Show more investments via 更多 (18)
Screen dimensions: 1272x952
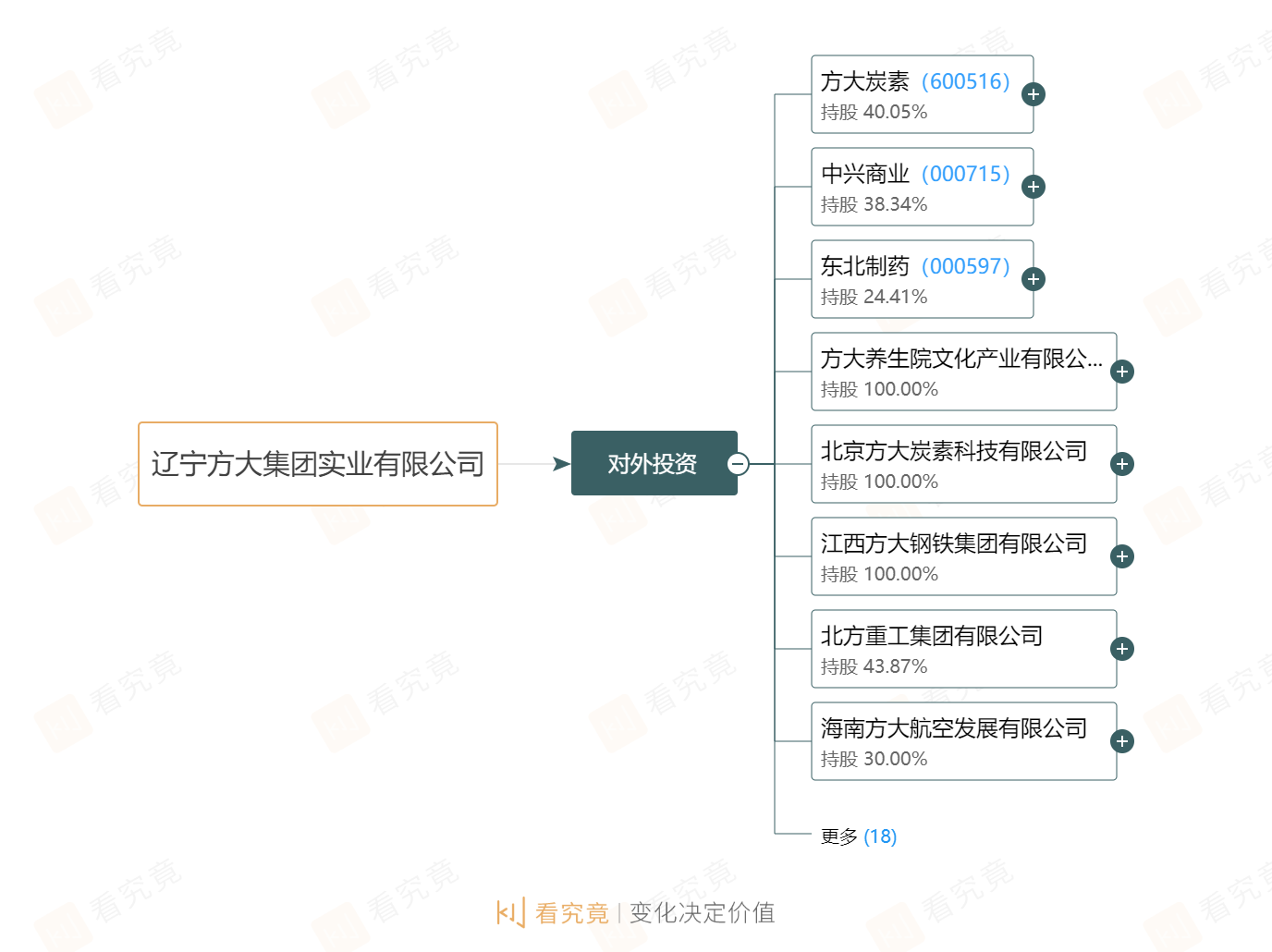coord(859,836)
